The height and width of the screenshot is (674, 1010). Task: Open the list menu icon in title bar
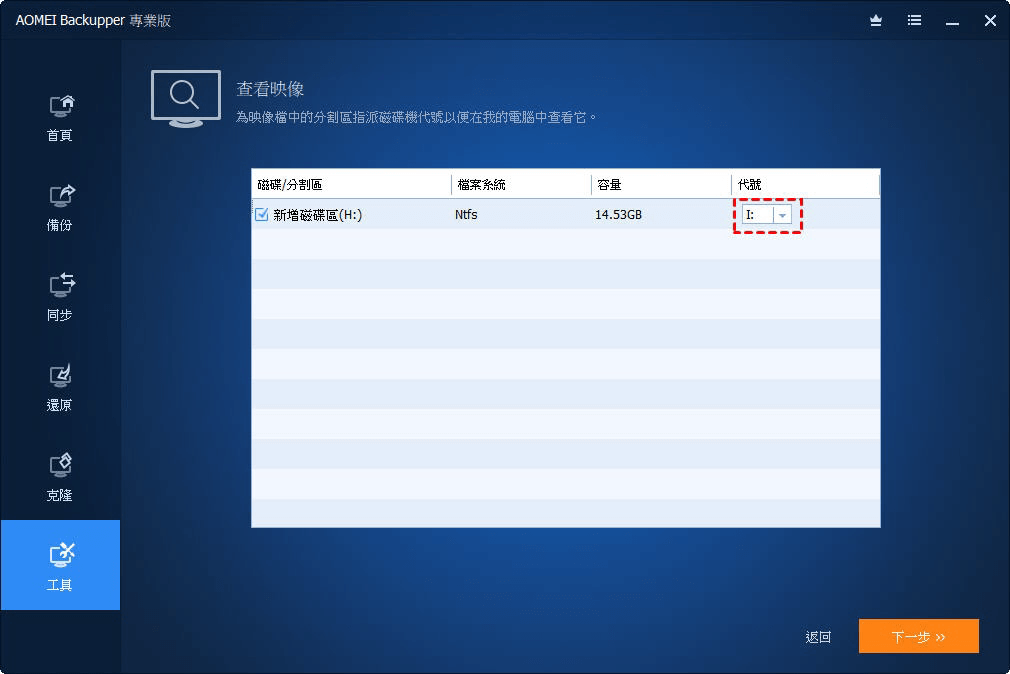click(914, 21)
